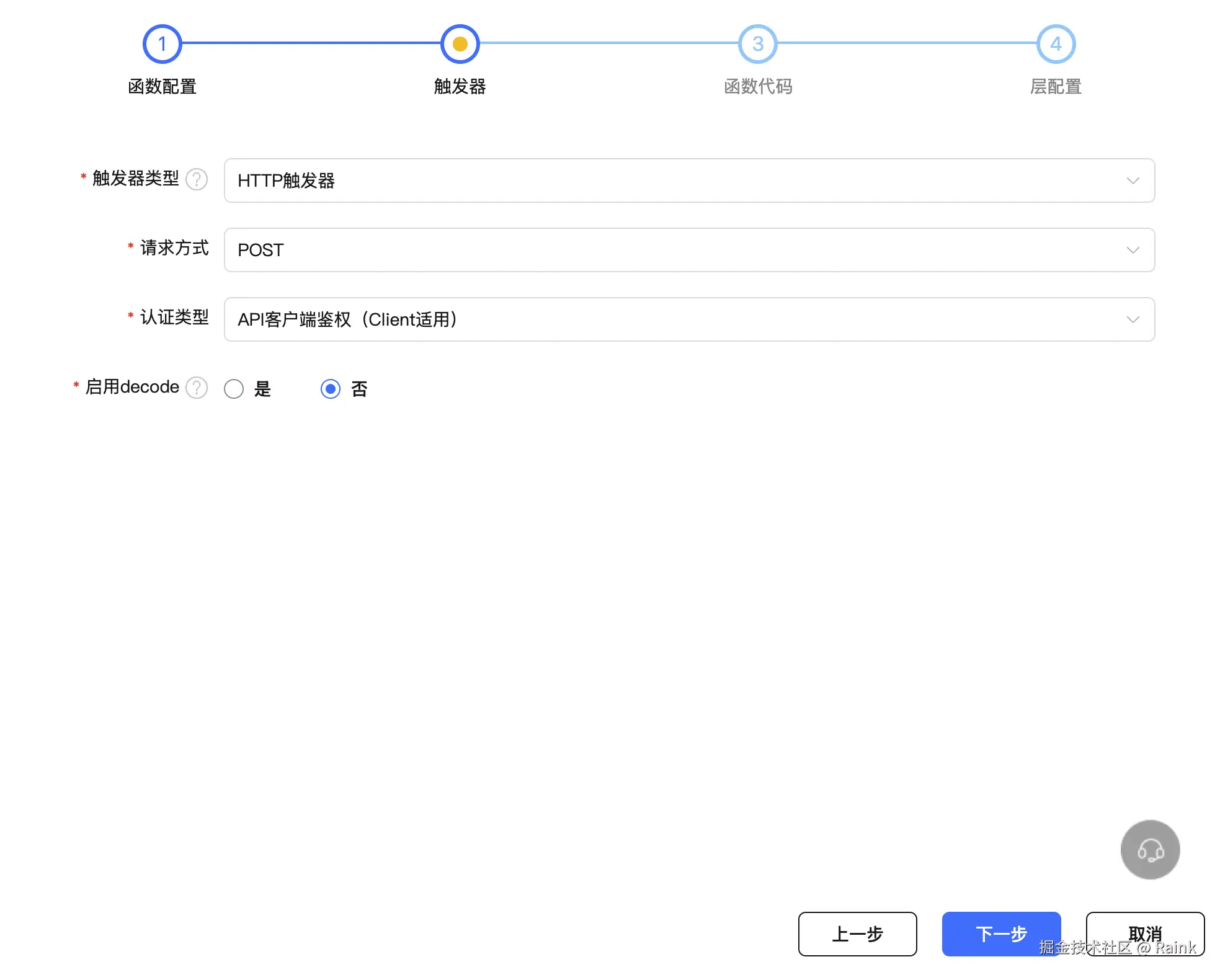Image resolution: width=1220 pixels, height=980 pixels.
Task: Expand the 请求方式 POST dropdown
Action: (688, 250)
